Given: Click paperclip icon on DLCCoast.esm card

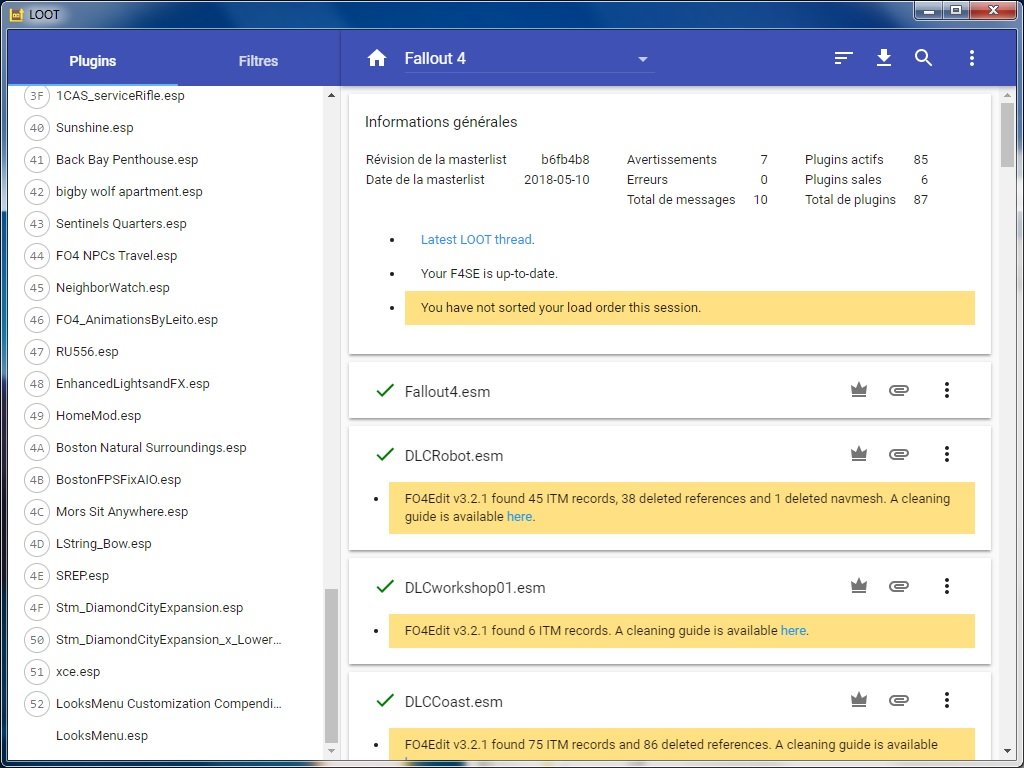Looking at the screenshot, I should (899, 701).
